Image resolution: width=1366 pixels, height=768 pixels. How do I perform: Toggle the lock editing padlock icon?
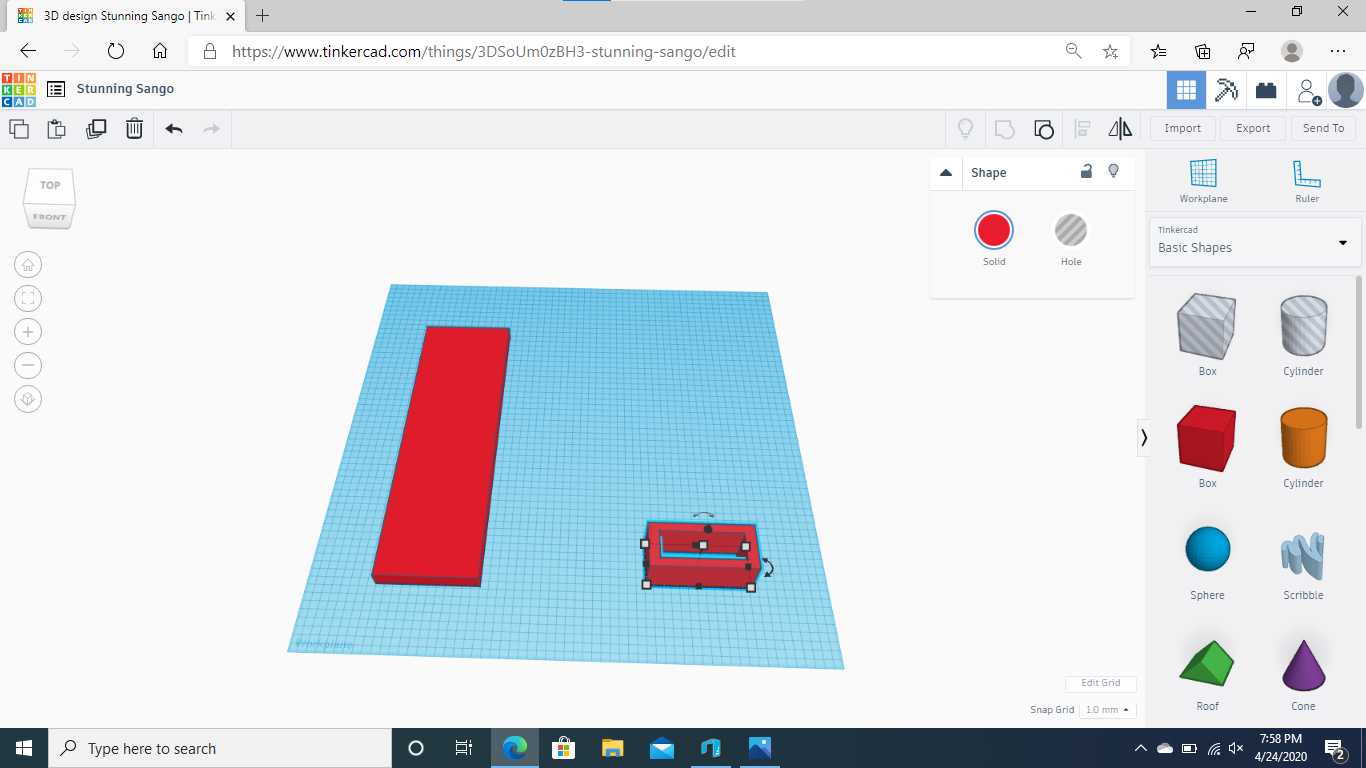[1086, 171]
